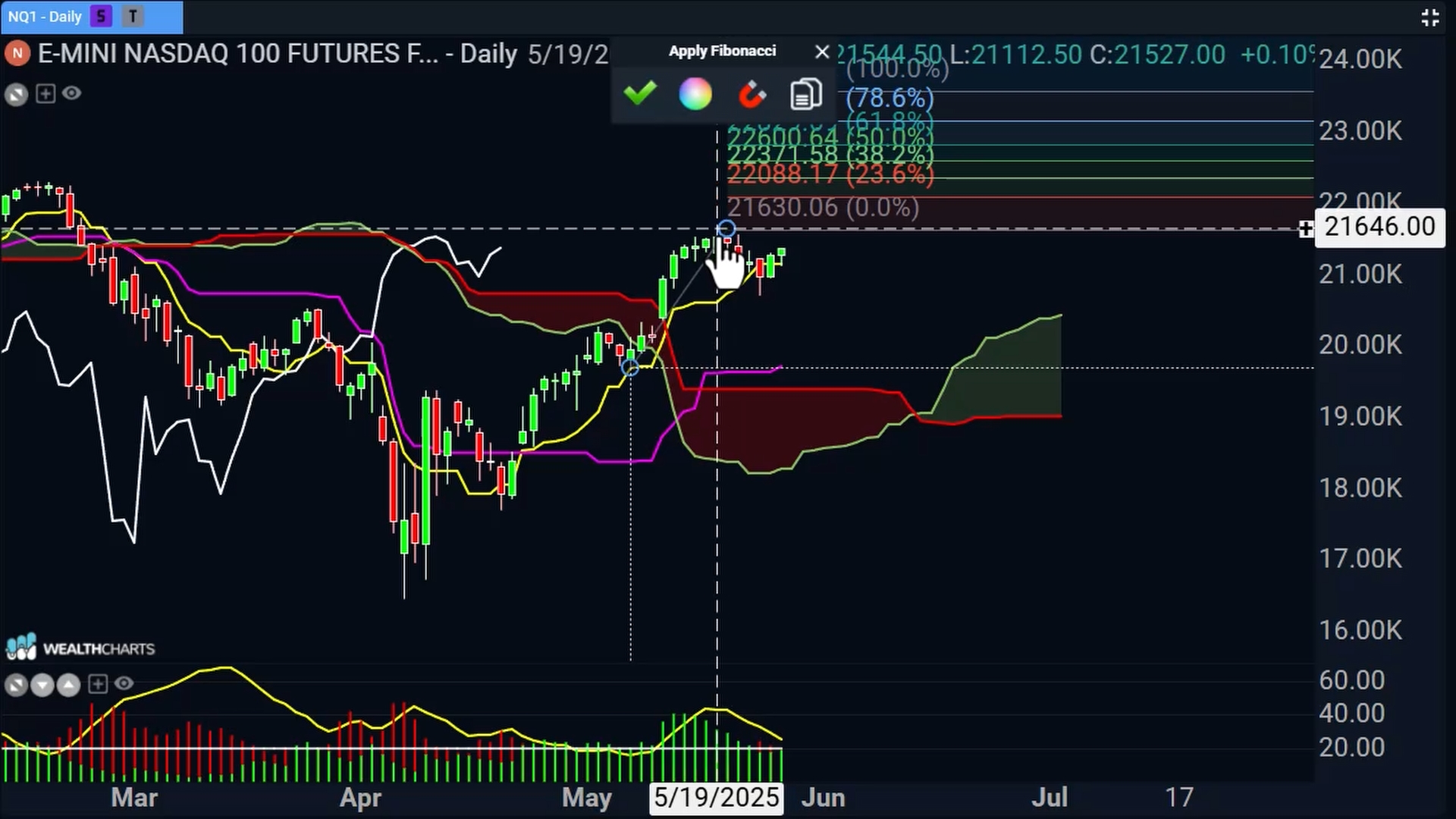Click the 40.00 indicator axis label
1456x819 pixels.
tap(1351, 714)
